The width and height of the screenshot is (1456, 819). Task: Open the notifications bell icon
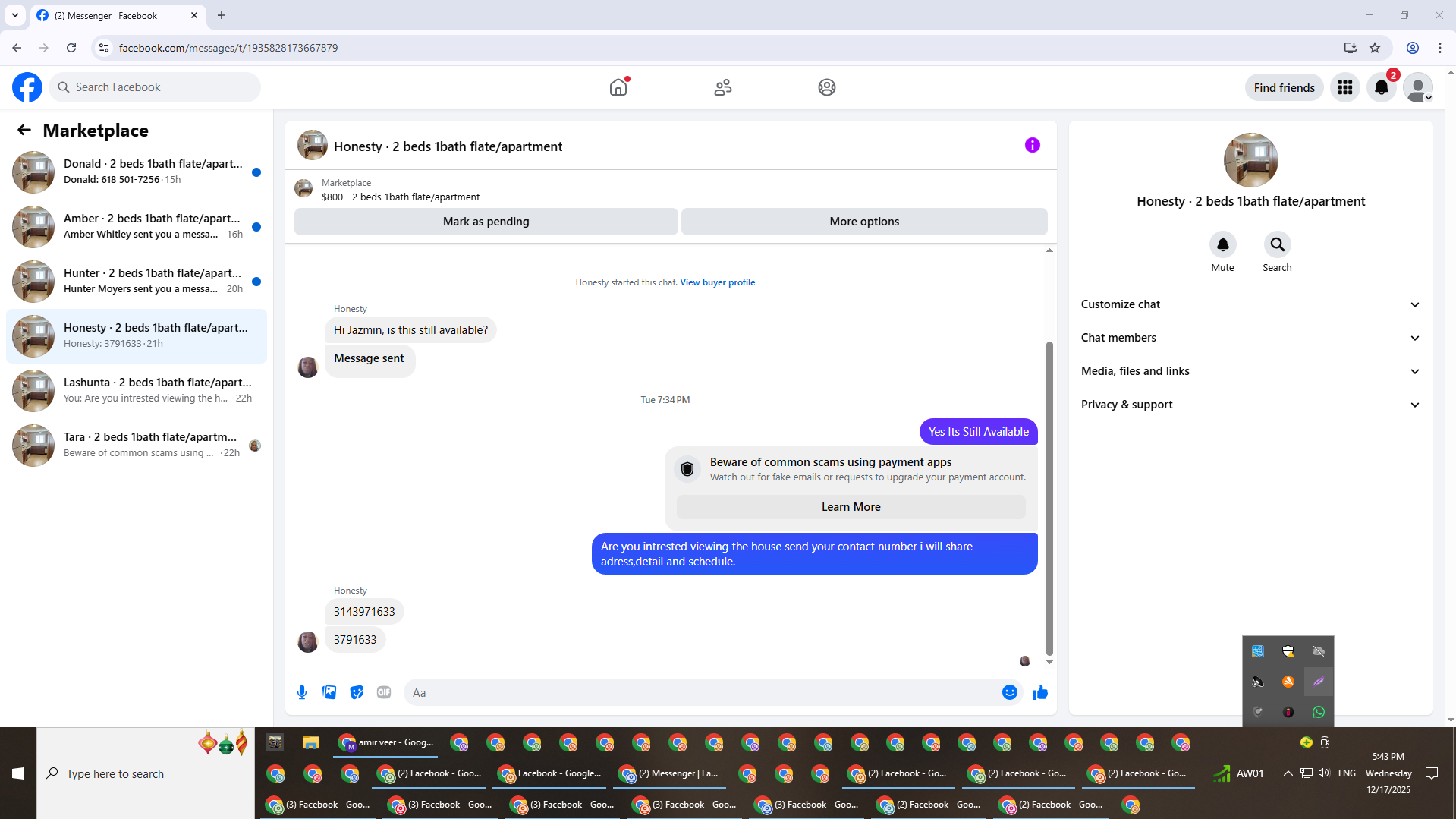point(1382,87)
